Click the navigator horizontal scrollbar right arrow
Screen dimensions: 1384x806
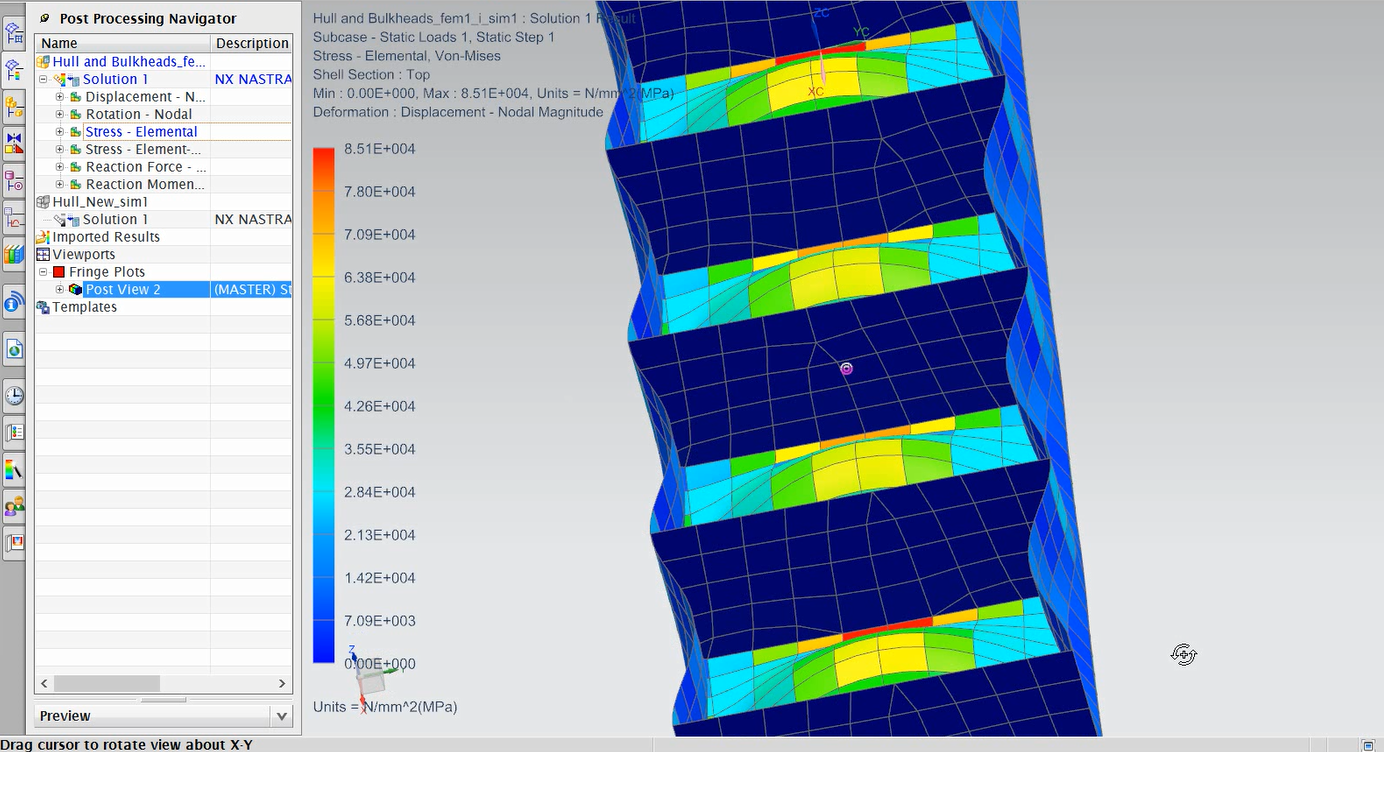(282, 683)
